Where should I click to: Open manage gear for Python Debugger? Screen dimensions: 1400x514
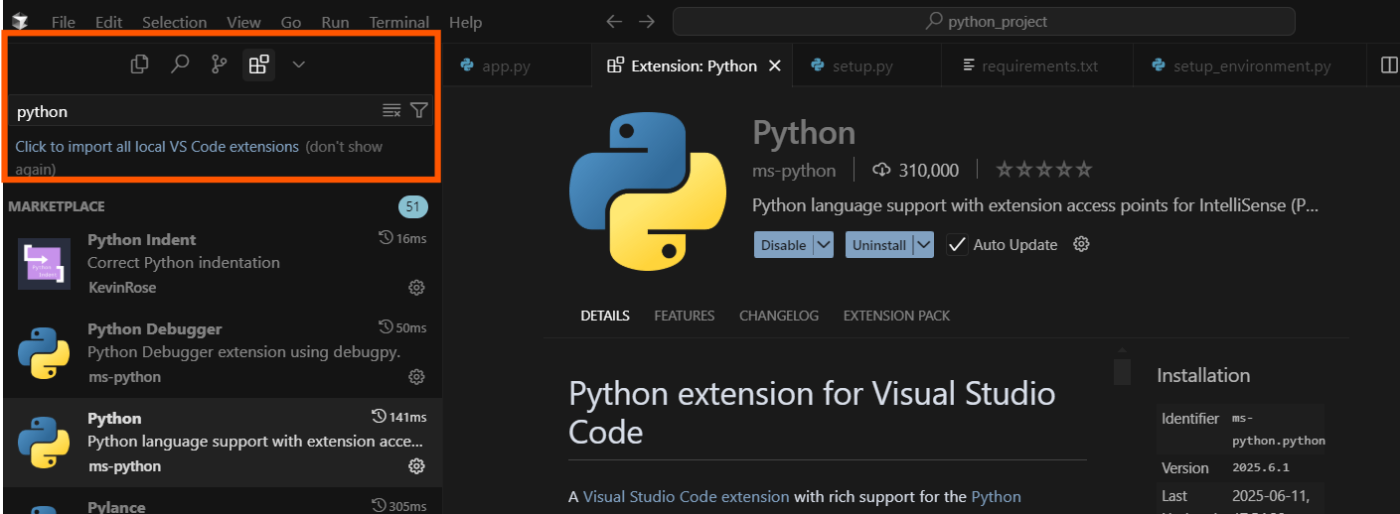click(417, 377)
